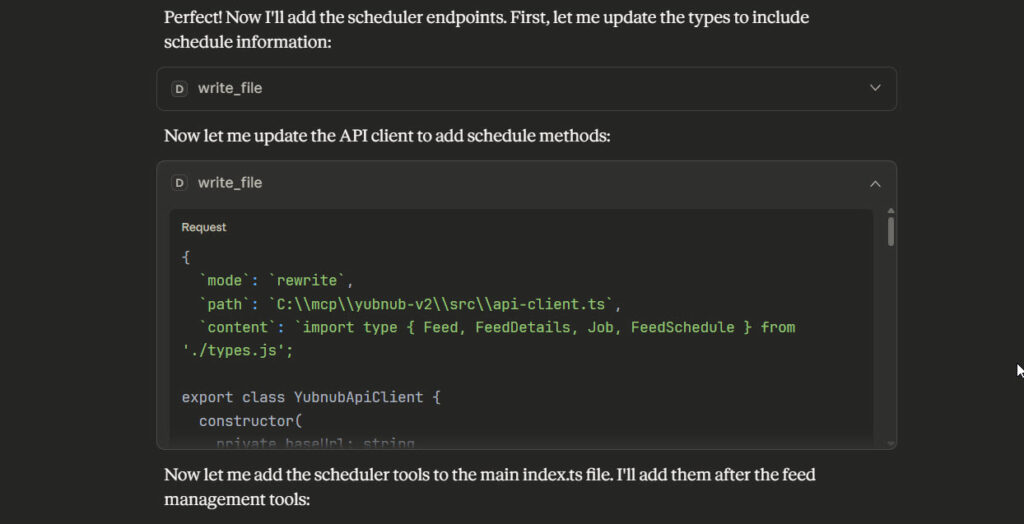Click the private baseUrl: string line

(x=315, y=442)
